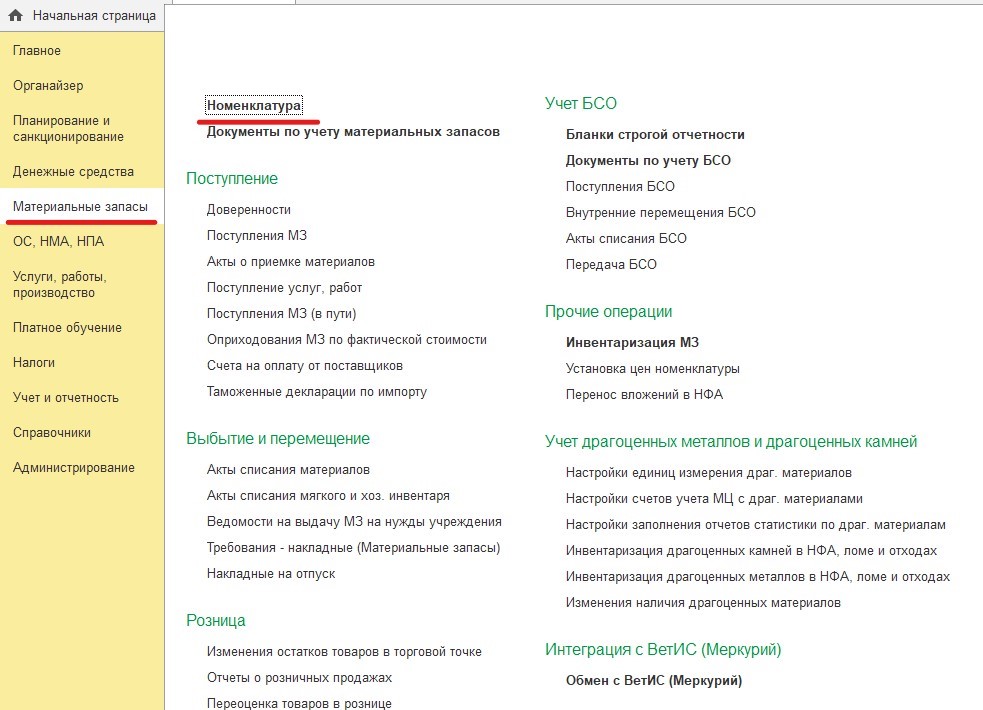Open Акты списания материалов
This screenshot has width=983, height=710.
tap(288, 470)
